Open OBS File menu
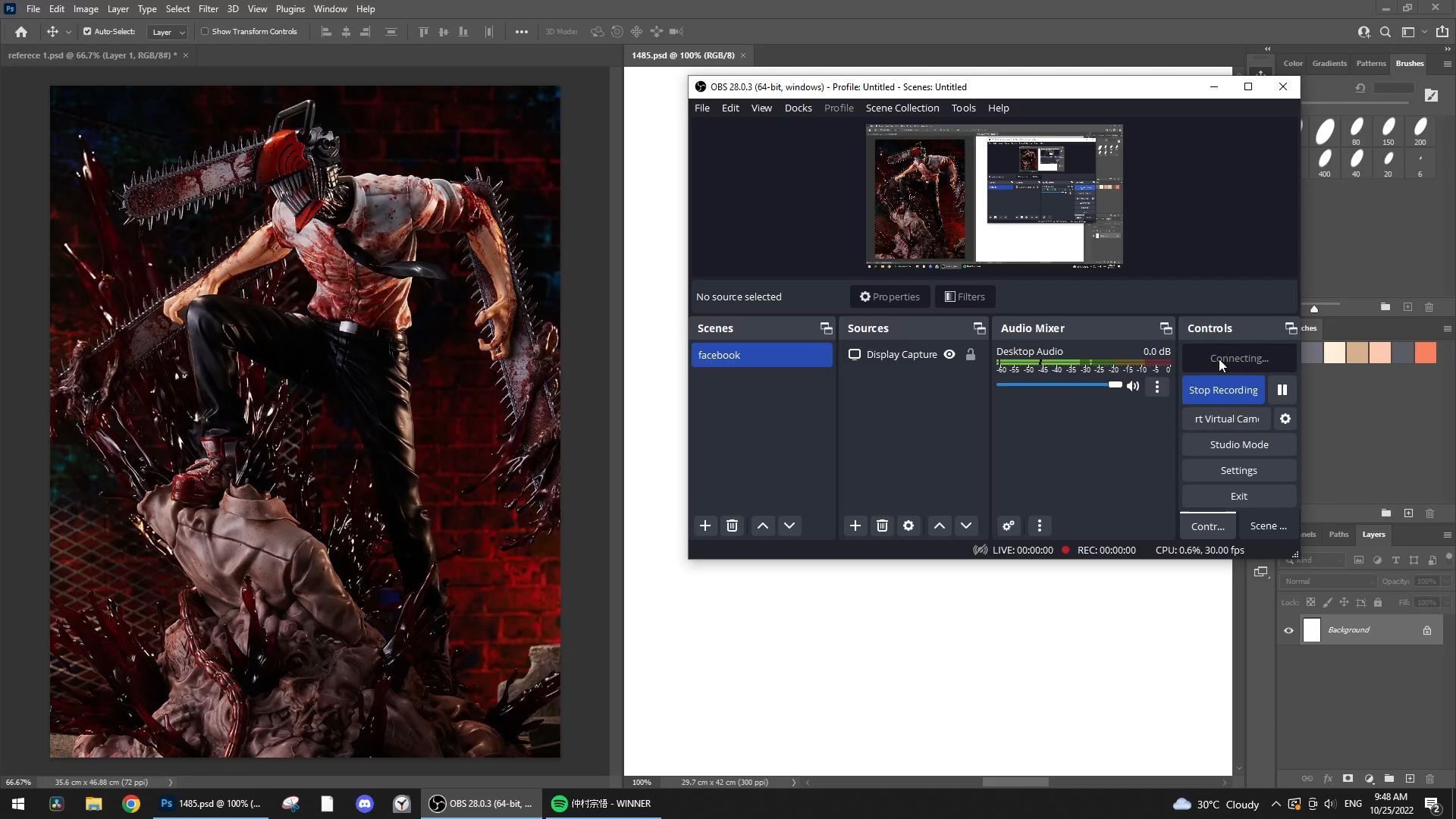This screenshot has width=1456, height=819. 702,108
